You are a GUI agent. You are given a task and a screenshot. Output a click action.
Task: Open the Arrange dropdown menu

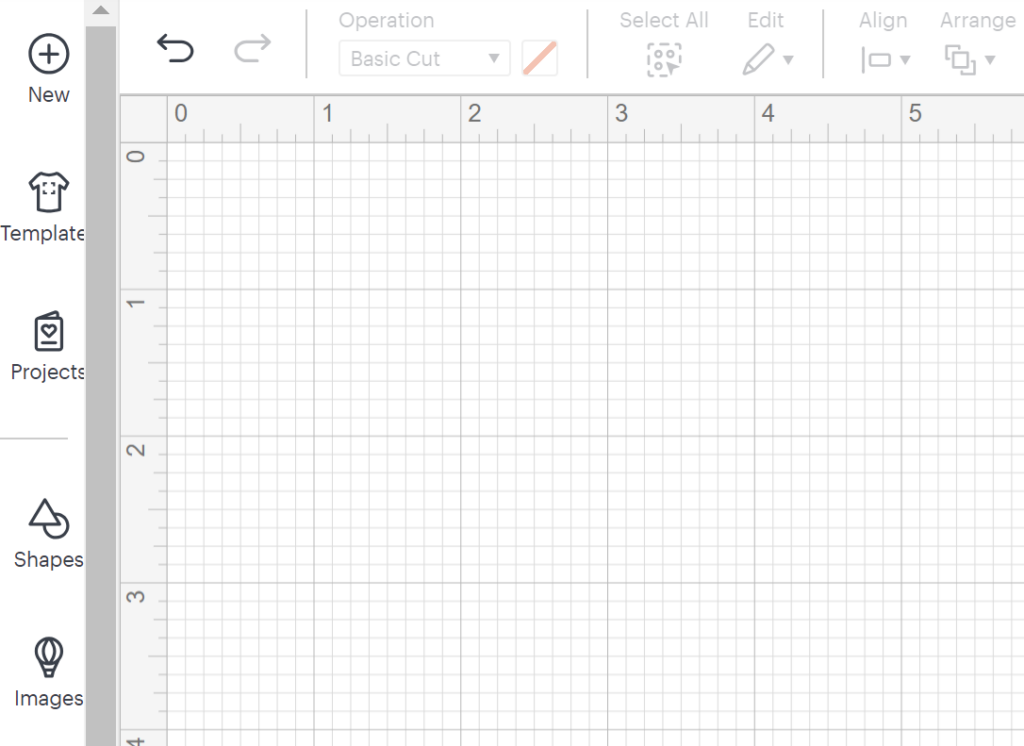[x=969, y=60]
